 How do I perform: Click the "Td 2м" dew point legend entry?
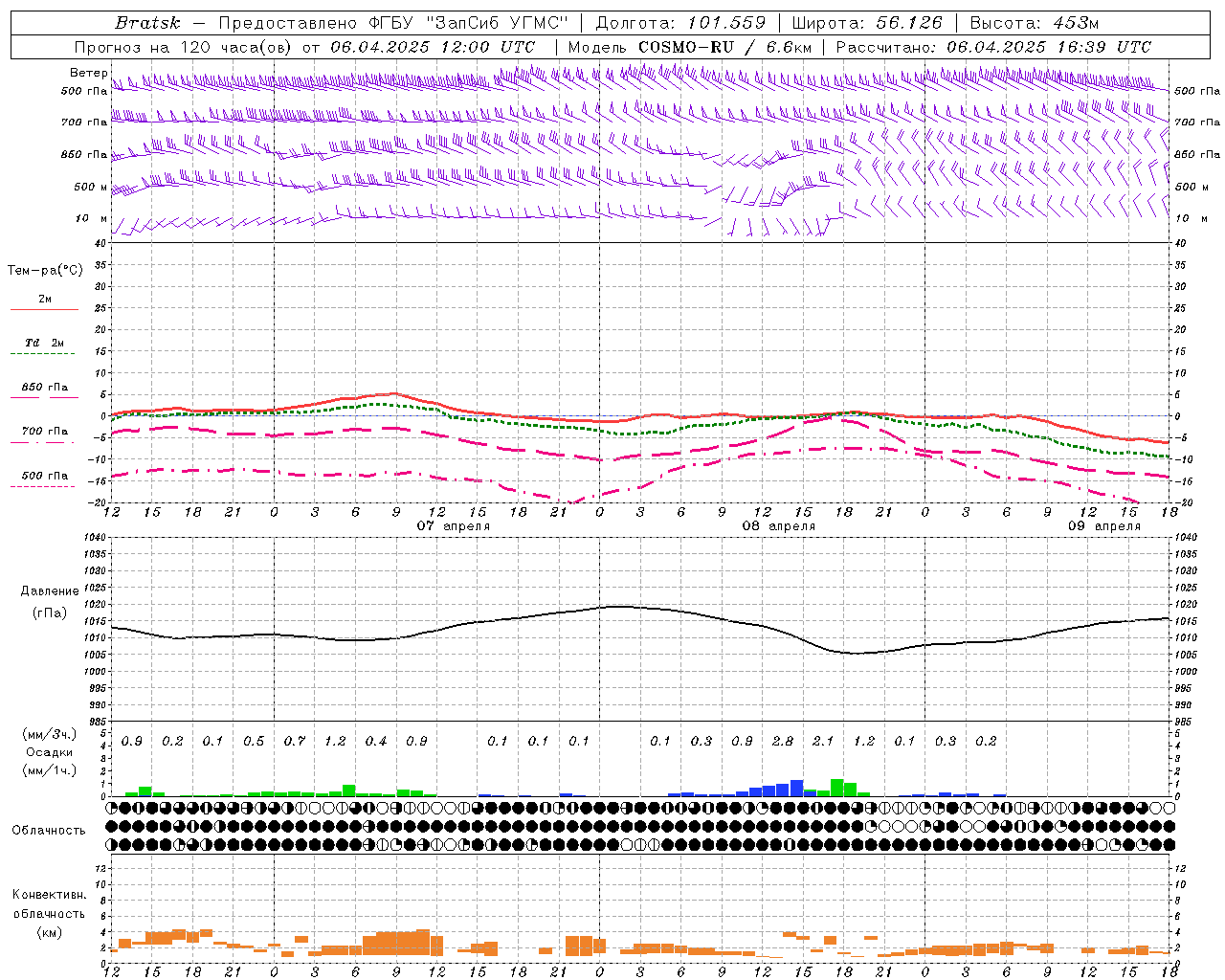point(45,343)
